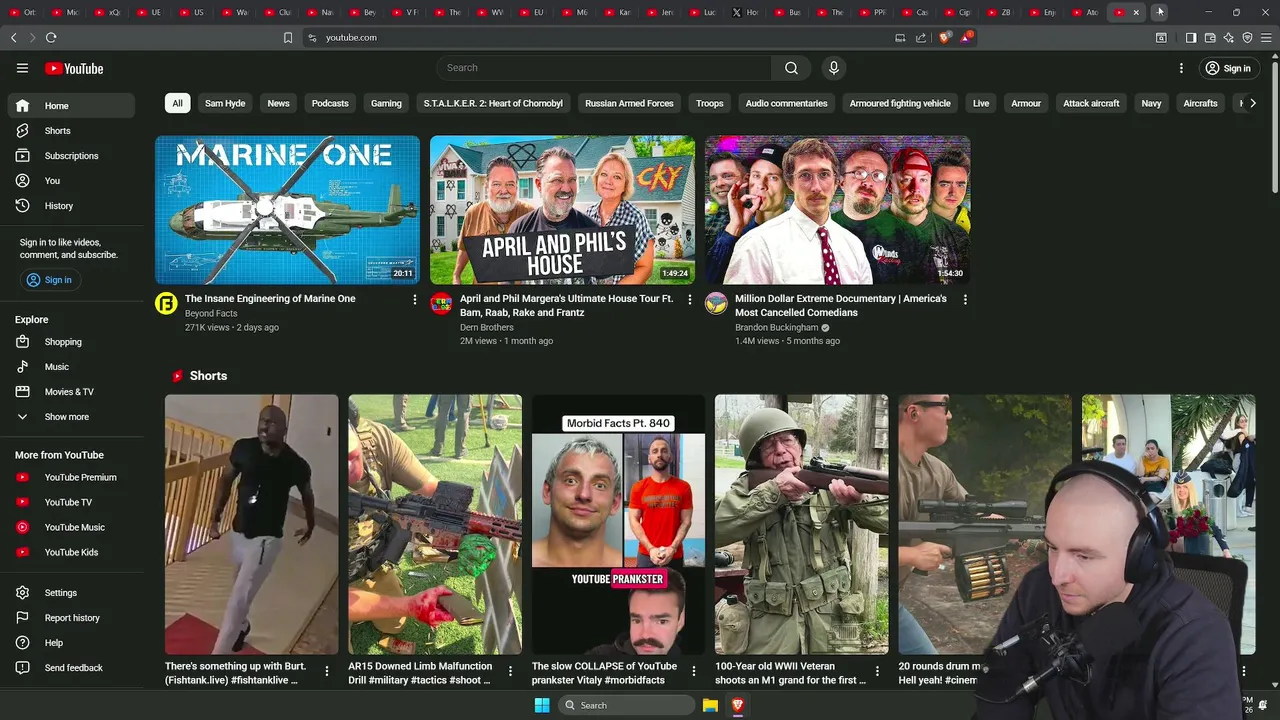The image size is (1280, 720).
Task: Open options for 100-Year old WWII Veteran short
Action: point(877,671)
